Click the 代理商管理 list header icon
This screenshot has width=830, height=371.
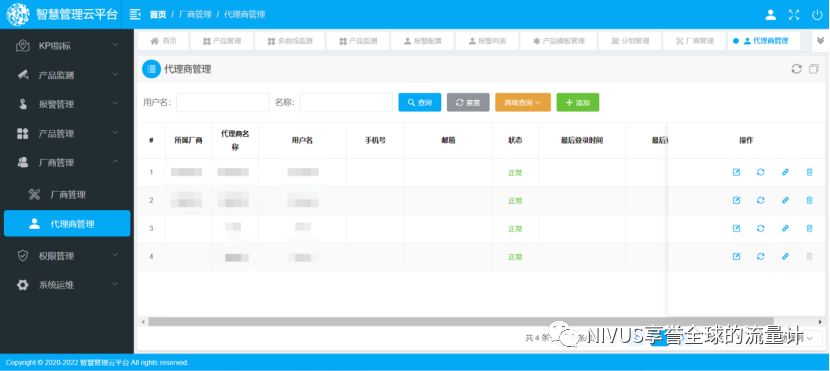coord(151,69)
